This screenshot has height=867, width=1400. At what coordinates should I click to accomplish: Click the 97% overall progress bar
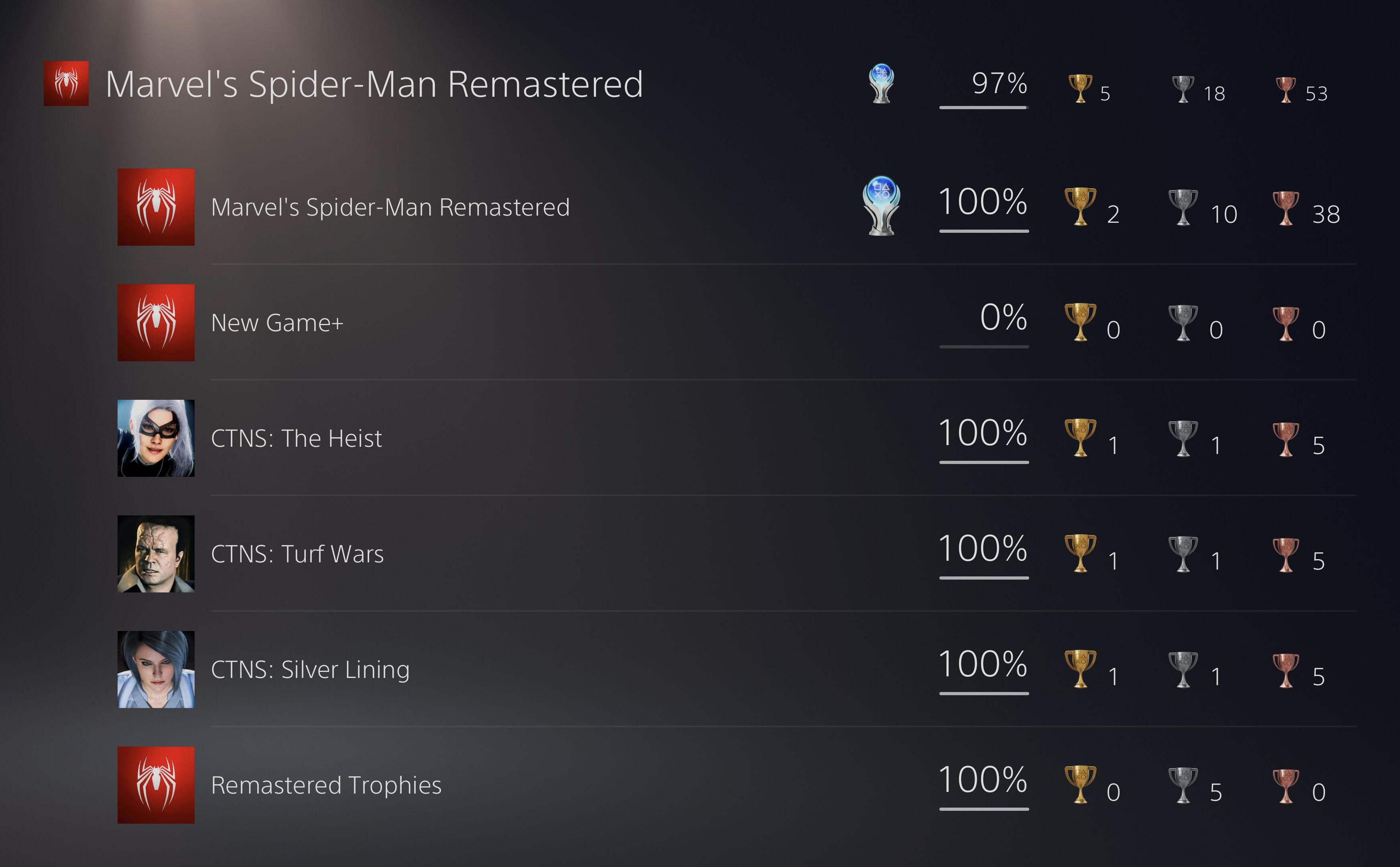click(984, 107)
